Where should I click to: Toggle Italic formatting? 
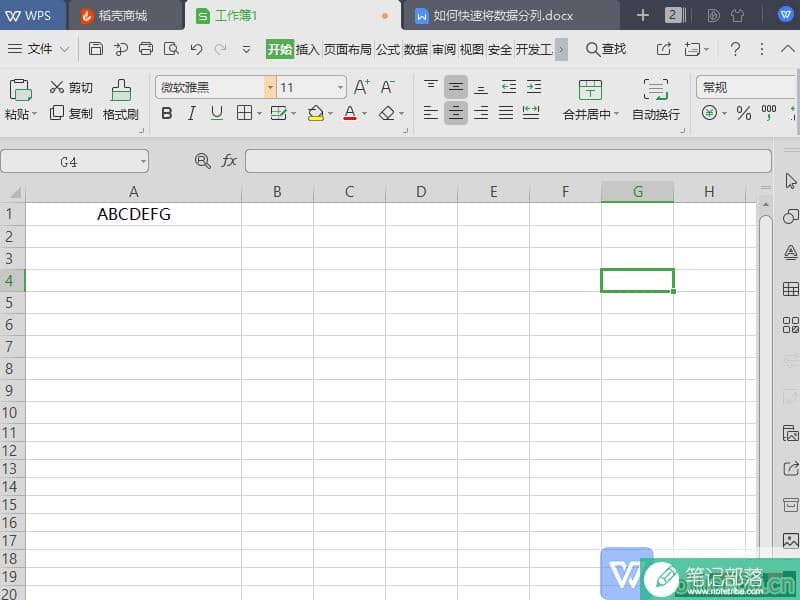[191, 113]
